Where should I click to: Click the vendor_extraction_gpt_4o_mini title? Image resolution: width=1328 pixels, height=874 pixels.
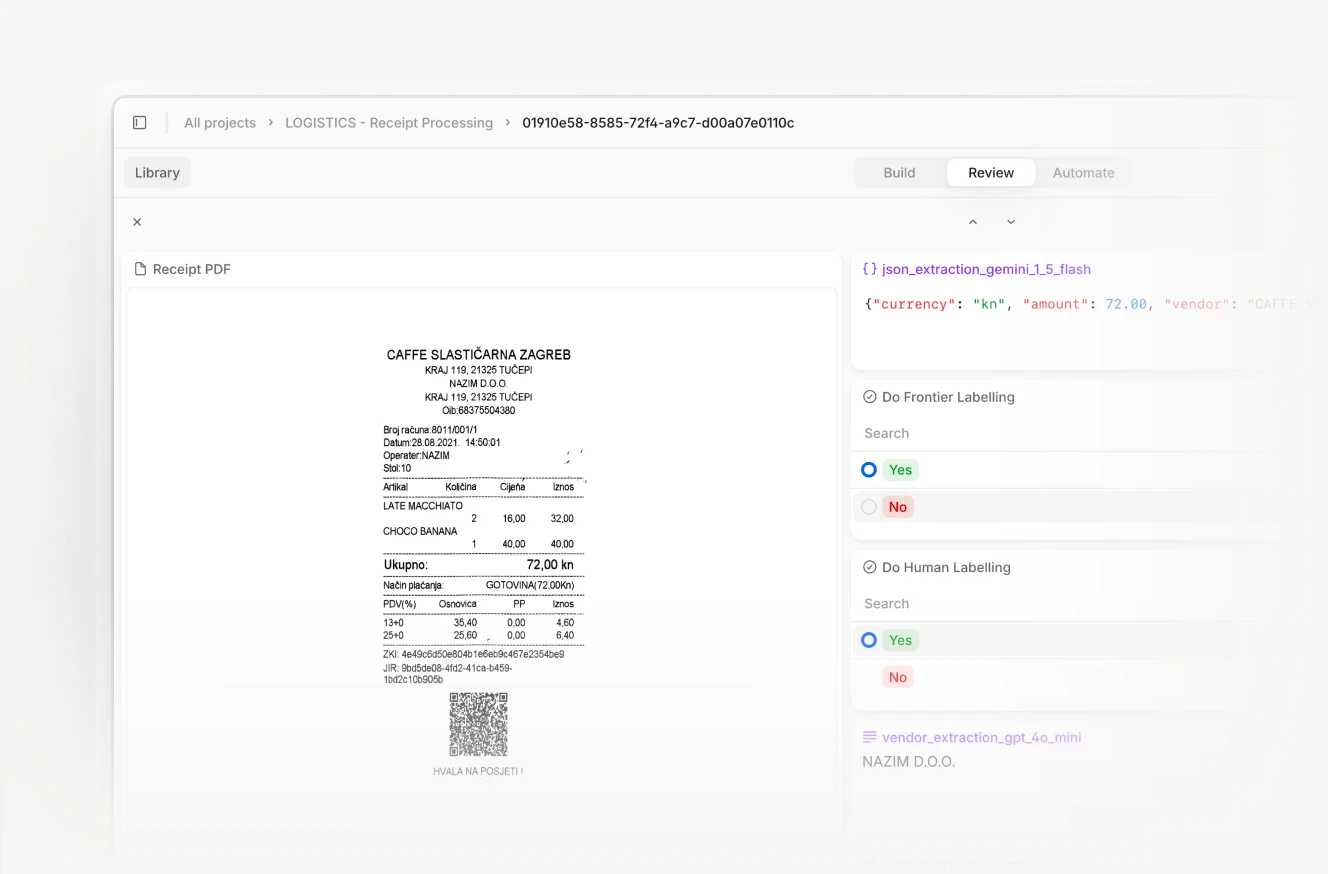[x=981, y=737]
